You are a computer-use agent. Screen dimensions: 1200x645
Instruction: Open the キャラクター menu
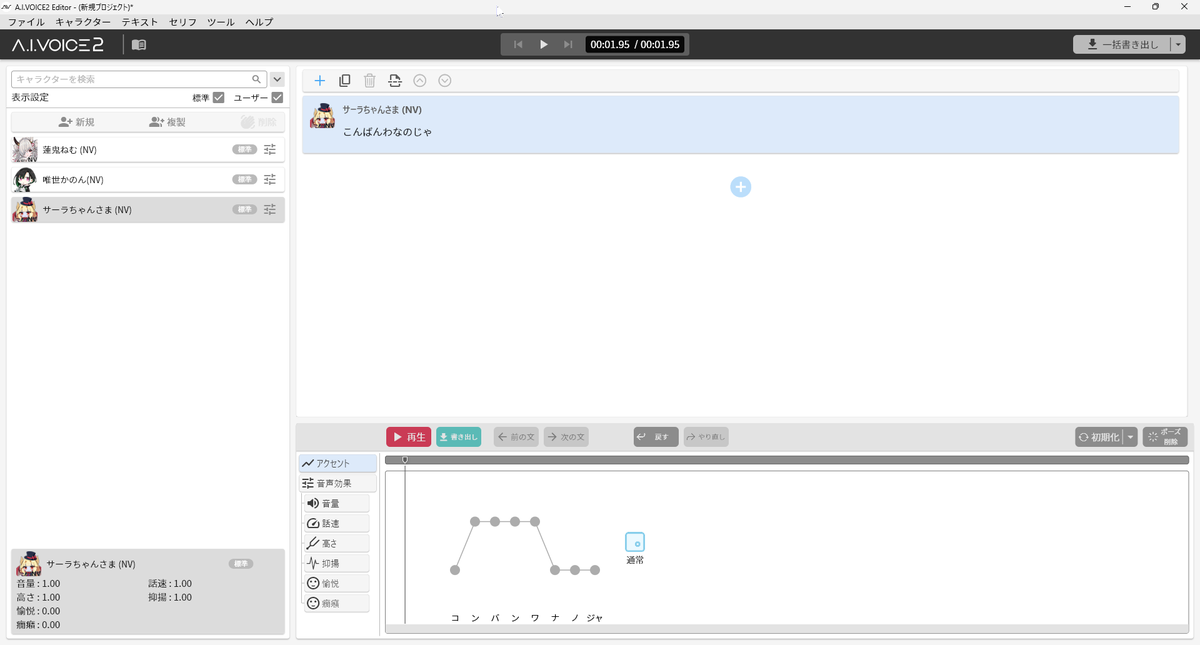(x=83, y=22)
